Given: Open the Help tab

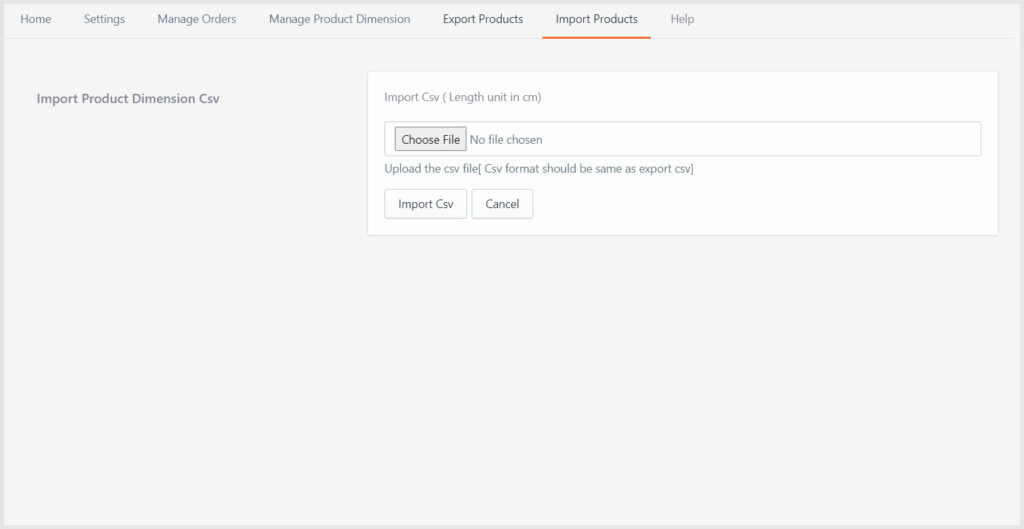Looking at the screenshot, I should pyautogui.click(x=682, y=19).
